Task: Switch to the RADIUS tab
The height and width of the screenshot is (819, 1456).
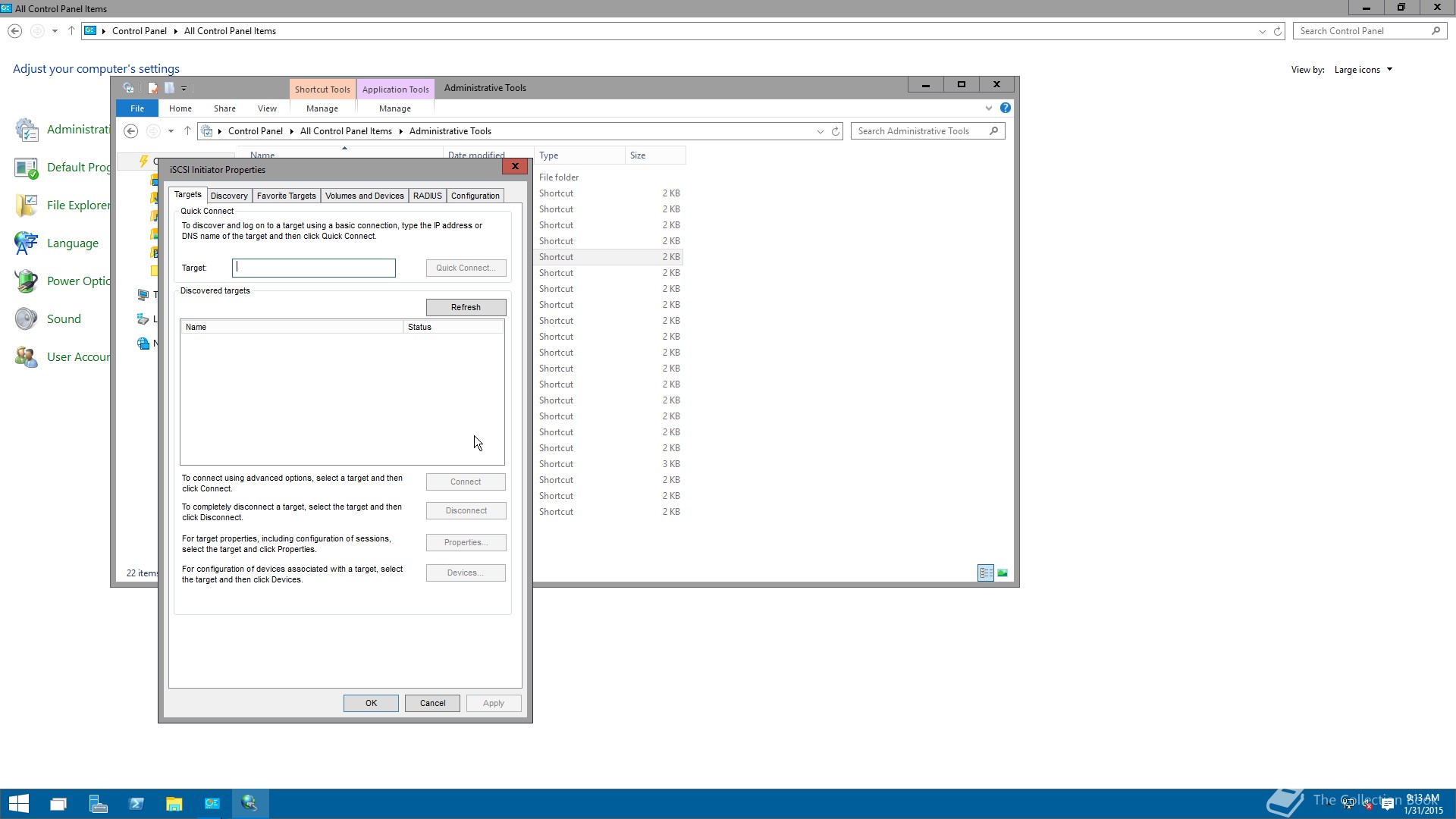Action: 428,196
